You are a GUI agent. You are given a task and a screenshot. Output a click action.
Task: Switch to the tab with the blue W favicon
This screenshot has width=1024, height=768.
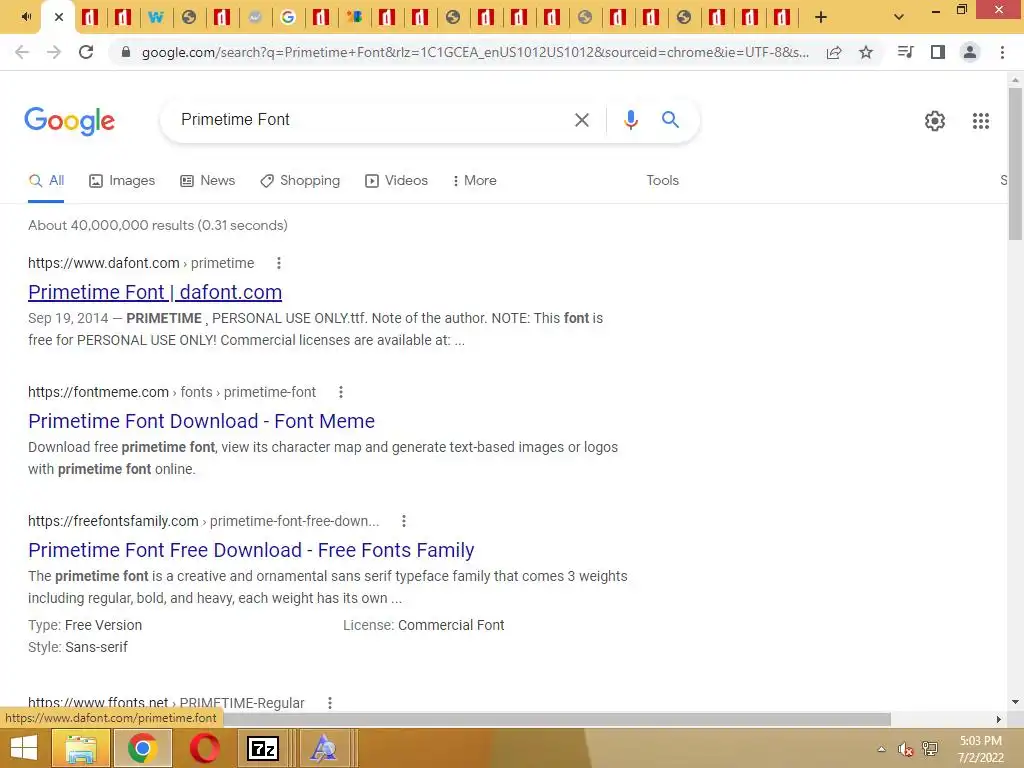(x=155, y=17)
